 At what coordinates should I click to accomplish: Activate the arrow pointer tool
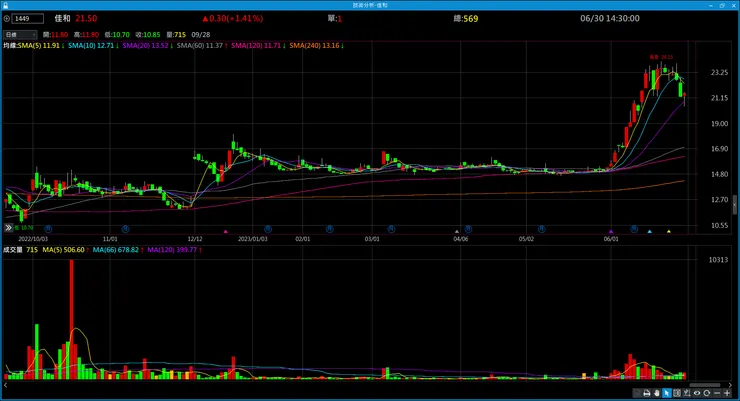tap(666, 393)
